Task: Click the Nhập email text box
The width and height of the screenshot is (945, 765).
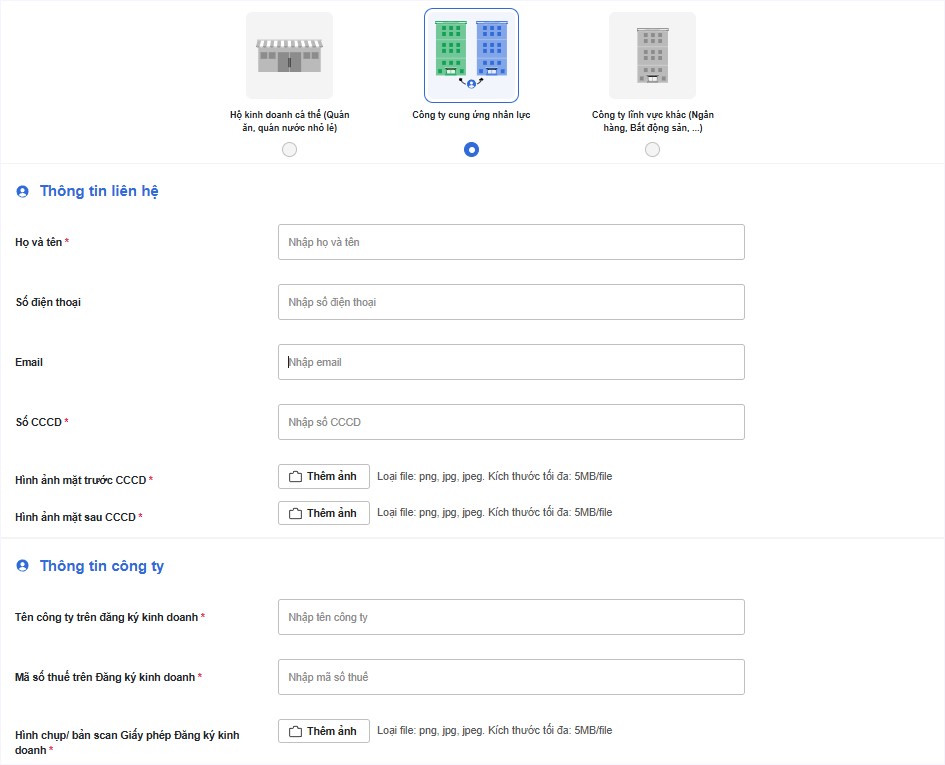Action: (x=511, y=362)
